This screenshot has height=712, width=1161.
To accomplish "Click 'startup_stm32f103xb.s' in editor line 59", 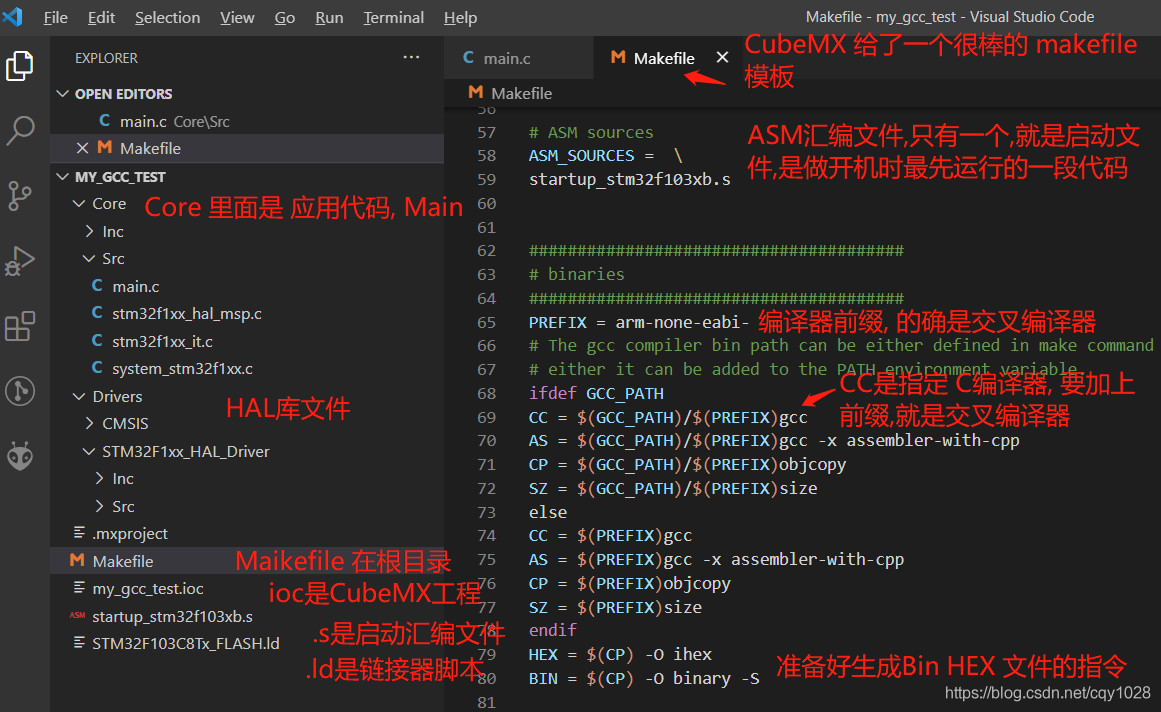I will (629, 179).
